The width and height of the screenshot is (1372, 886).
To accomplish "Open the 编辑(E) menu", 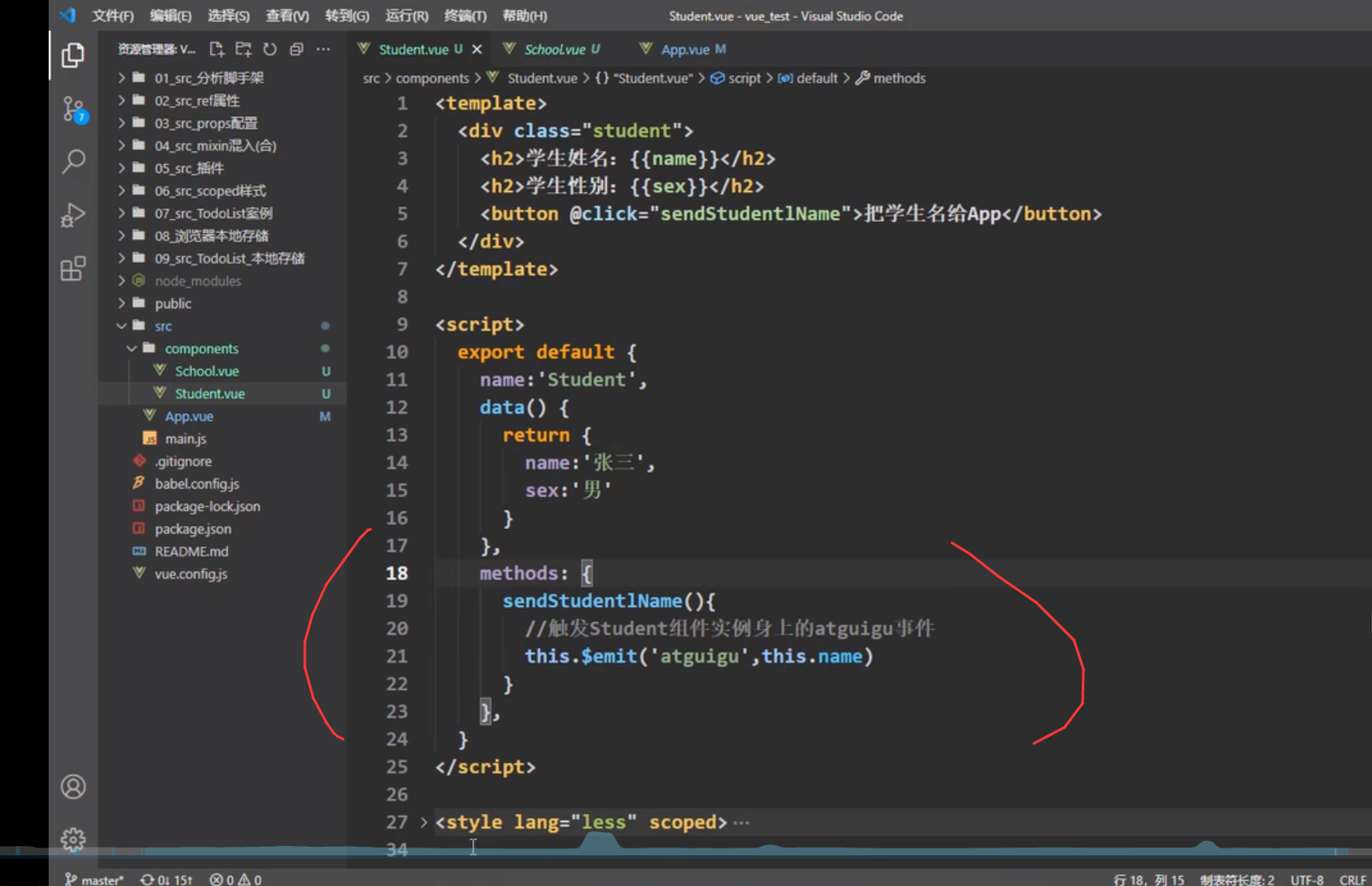I will click(170, 15).
